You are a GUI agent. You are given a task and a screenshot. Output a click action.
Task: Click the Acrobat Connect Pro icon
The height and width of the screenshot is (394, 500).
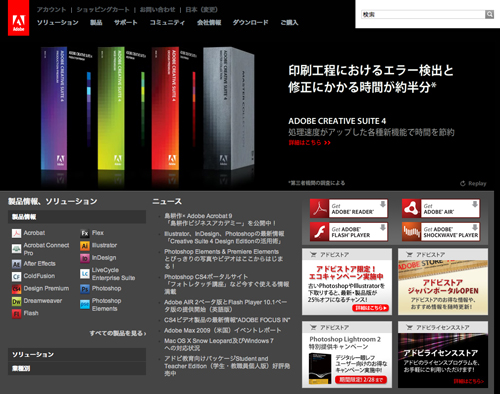[x=16, y=249]
